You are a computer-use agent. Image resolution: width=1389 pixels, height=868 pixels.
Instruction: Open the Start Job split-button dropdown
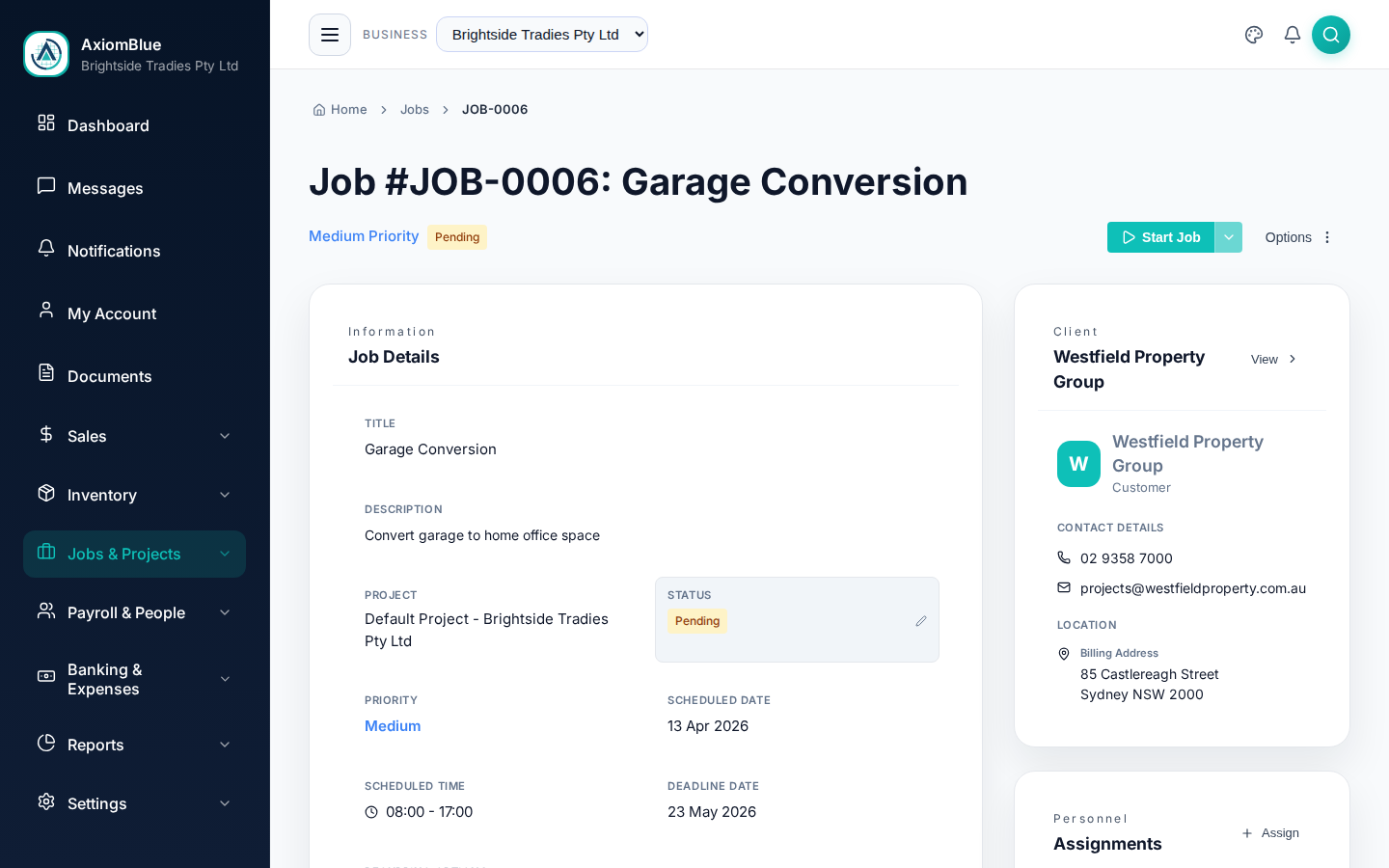[1229, 236]
